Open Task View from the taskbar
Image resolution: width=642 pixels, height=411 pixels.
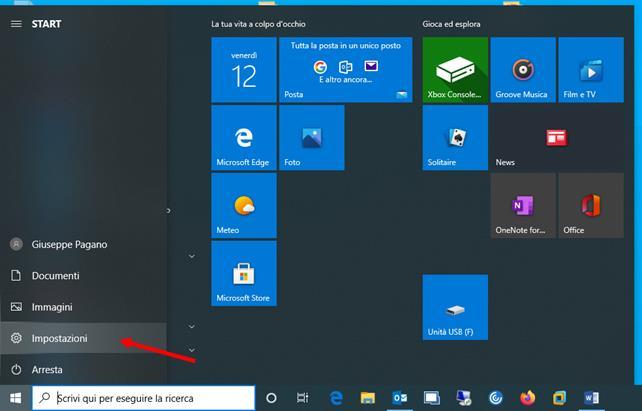click(303, 398)
